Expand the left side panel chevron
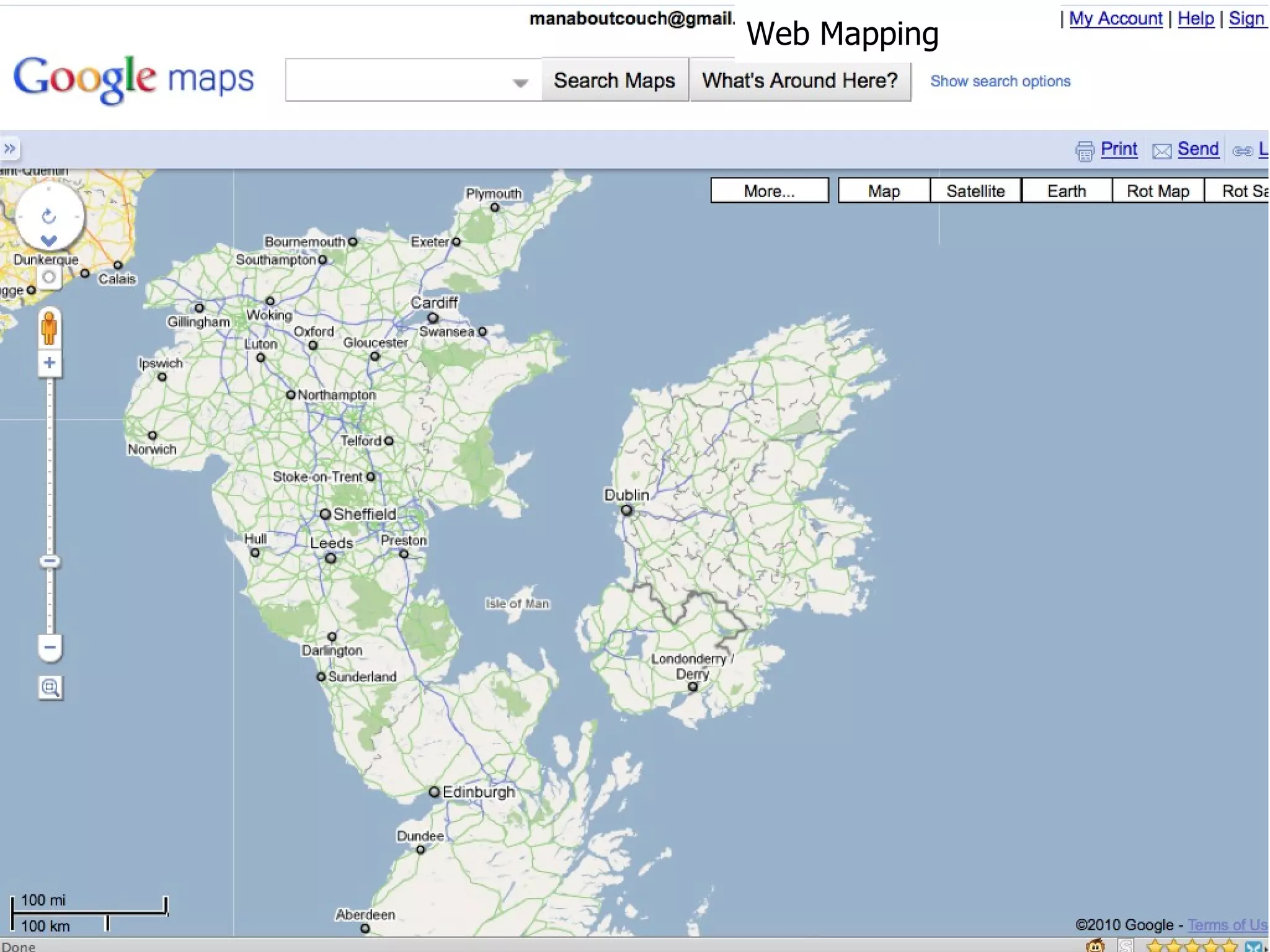The width and height of the screenshot is (1270, 952). (10, 149)
